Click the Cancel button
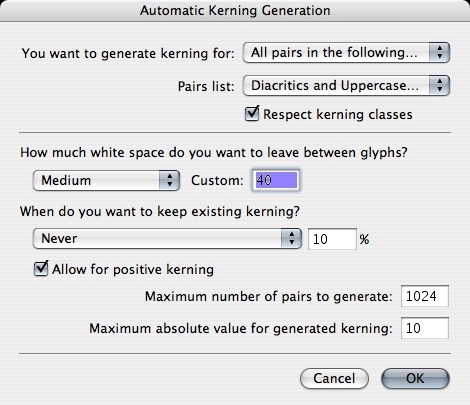Screen dimensions: 470x405 click(334, 378)
